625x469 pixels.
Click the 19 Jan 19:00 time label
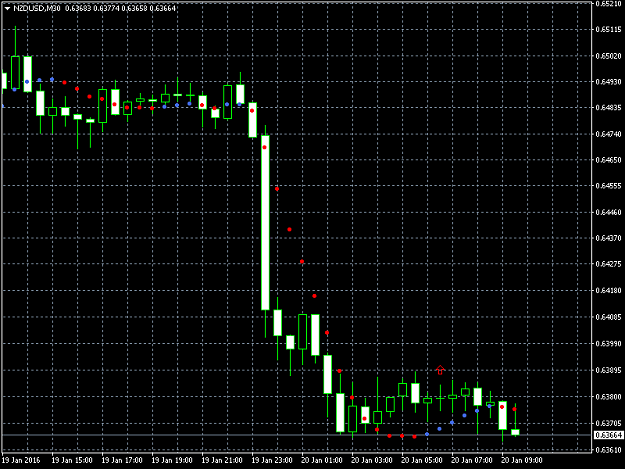[172, 460]
